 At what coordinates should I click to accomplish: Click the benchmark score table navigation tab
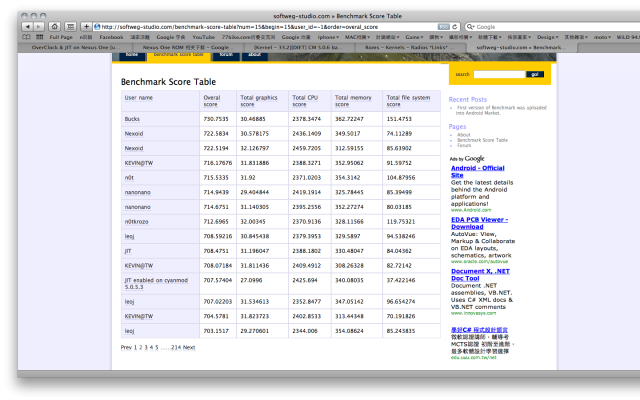178,56
